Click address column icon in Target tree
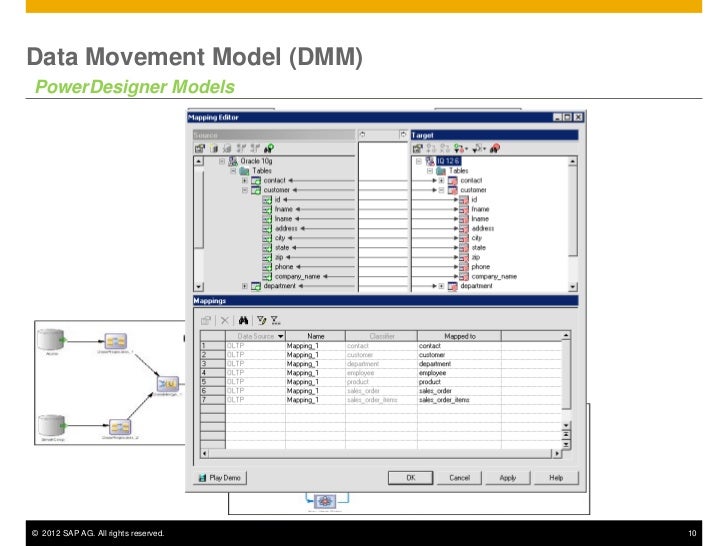 click(464, 229)
